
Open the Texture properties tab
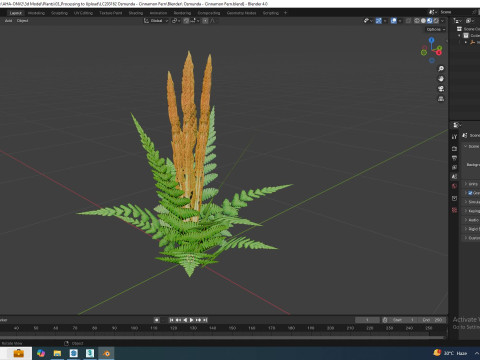pos(454,210)
